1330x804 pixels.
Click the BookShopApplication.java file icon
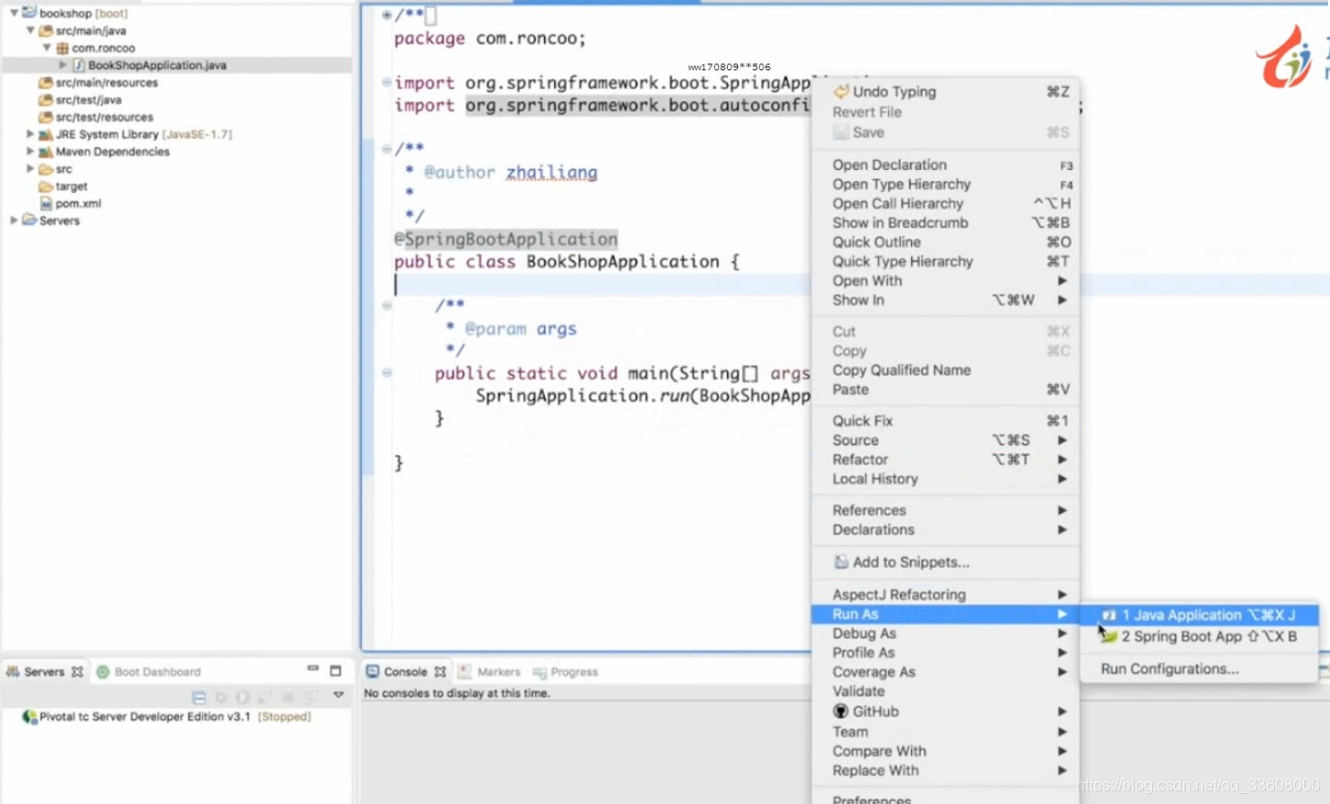(x=78, y=65)
